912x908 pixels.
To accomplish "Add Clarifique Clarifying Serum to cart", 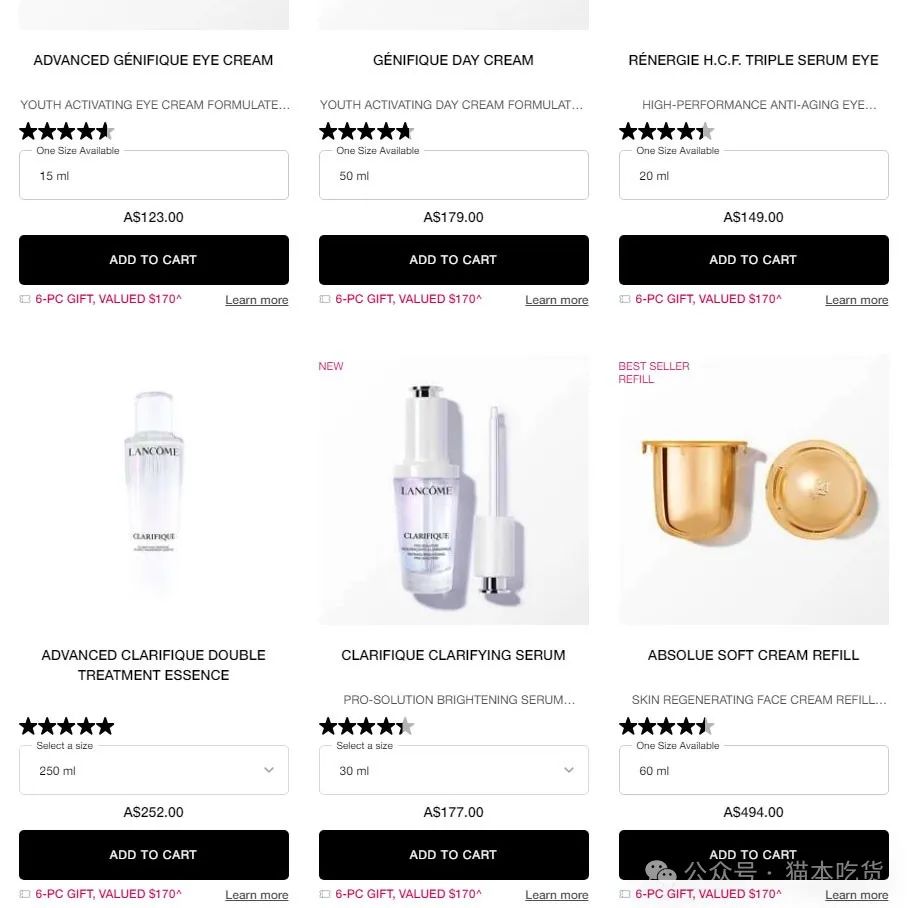I will [x=454, y=855].
